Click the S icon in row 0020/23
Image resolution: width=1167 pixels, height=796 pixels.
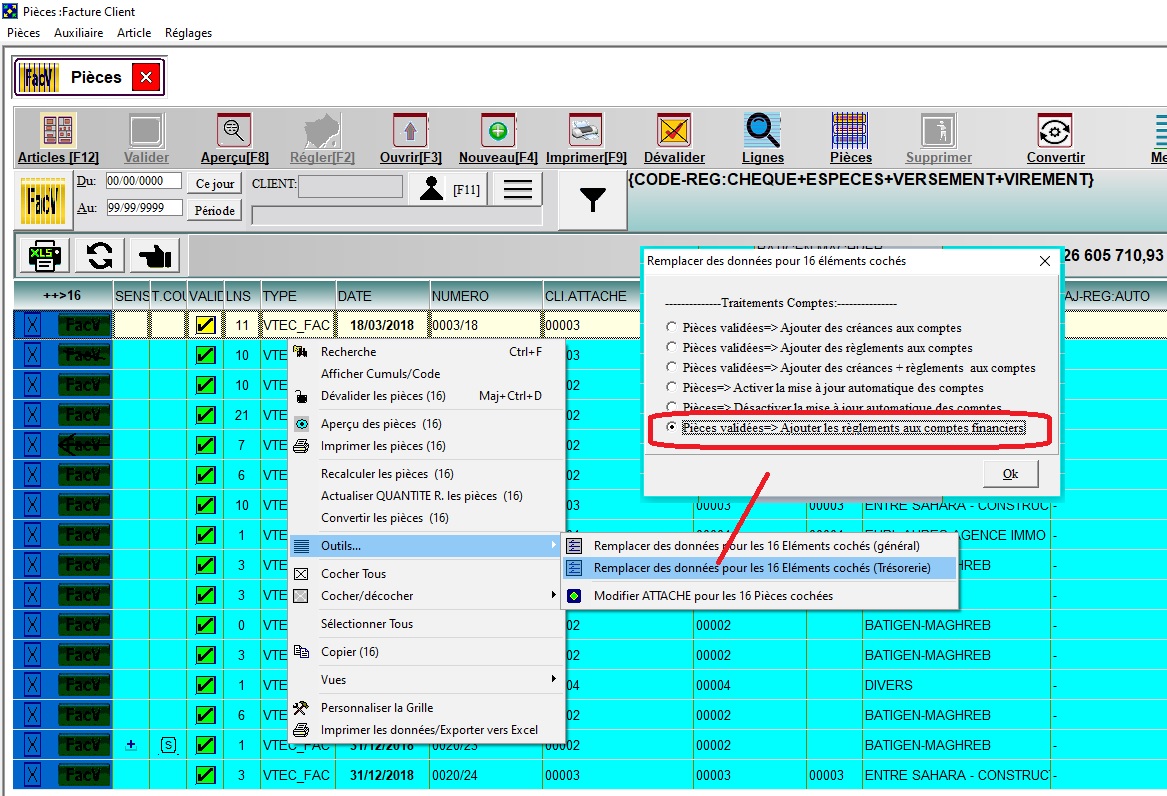(x=169, y=745)
